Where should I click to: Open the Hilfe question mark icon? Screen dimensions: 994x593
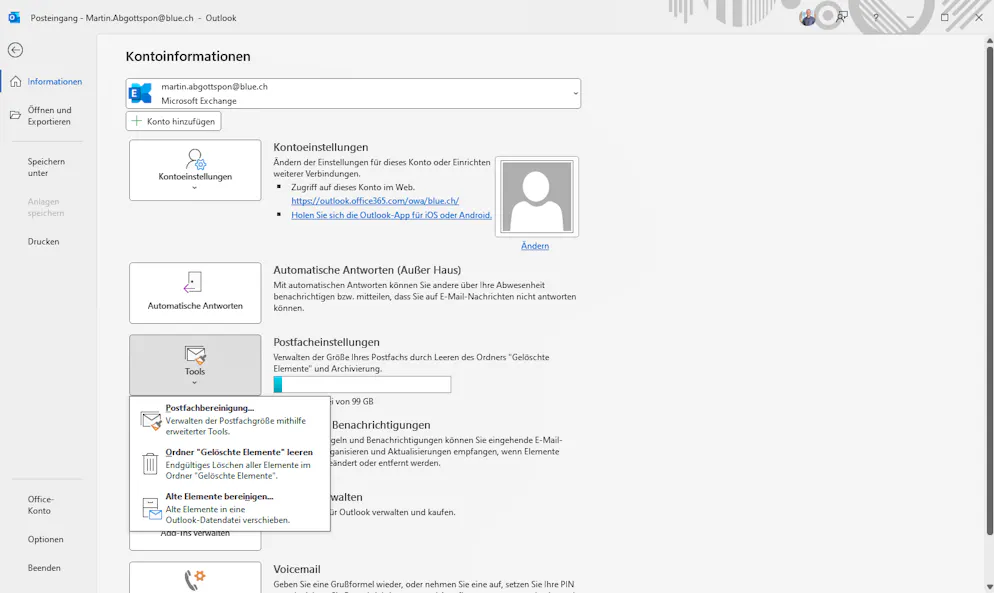click(x=876, y=17)
